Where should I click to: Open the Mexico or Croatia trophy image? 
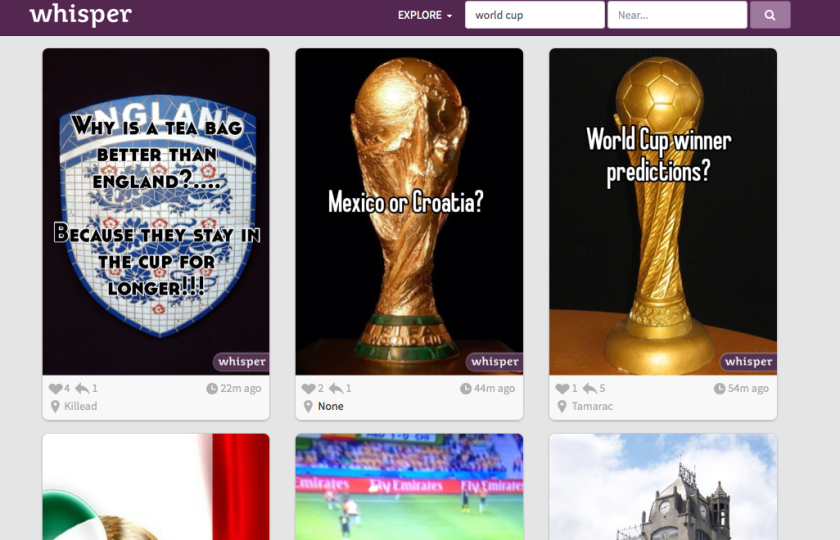tap(409, 212)
